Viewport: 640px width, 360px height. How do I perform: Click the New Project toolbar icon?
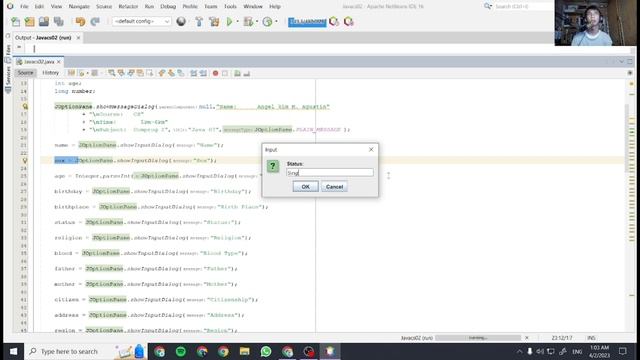29,22
